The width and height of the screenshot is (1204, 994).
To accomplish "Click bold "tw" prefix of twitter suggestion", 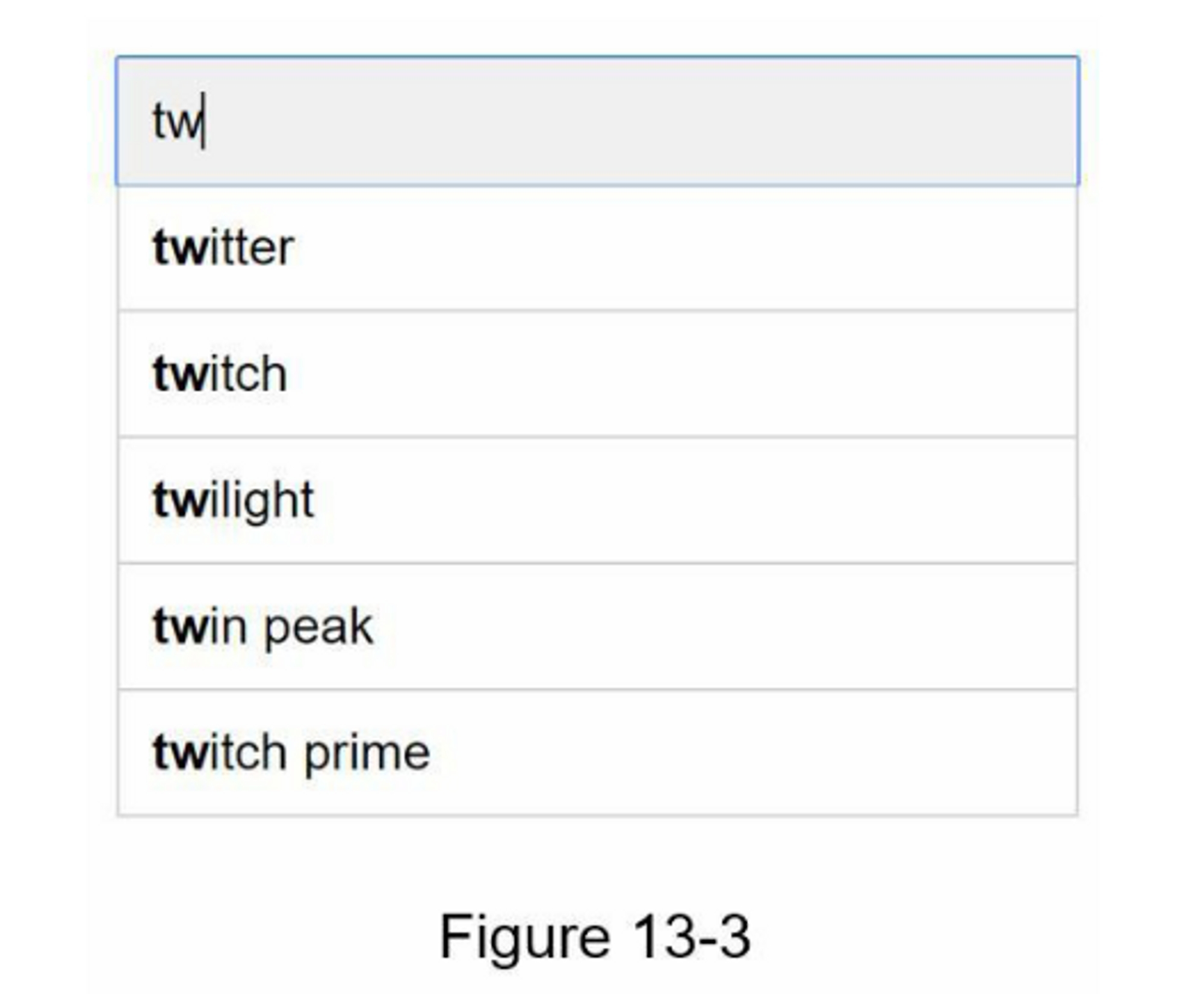I will 181,247.
